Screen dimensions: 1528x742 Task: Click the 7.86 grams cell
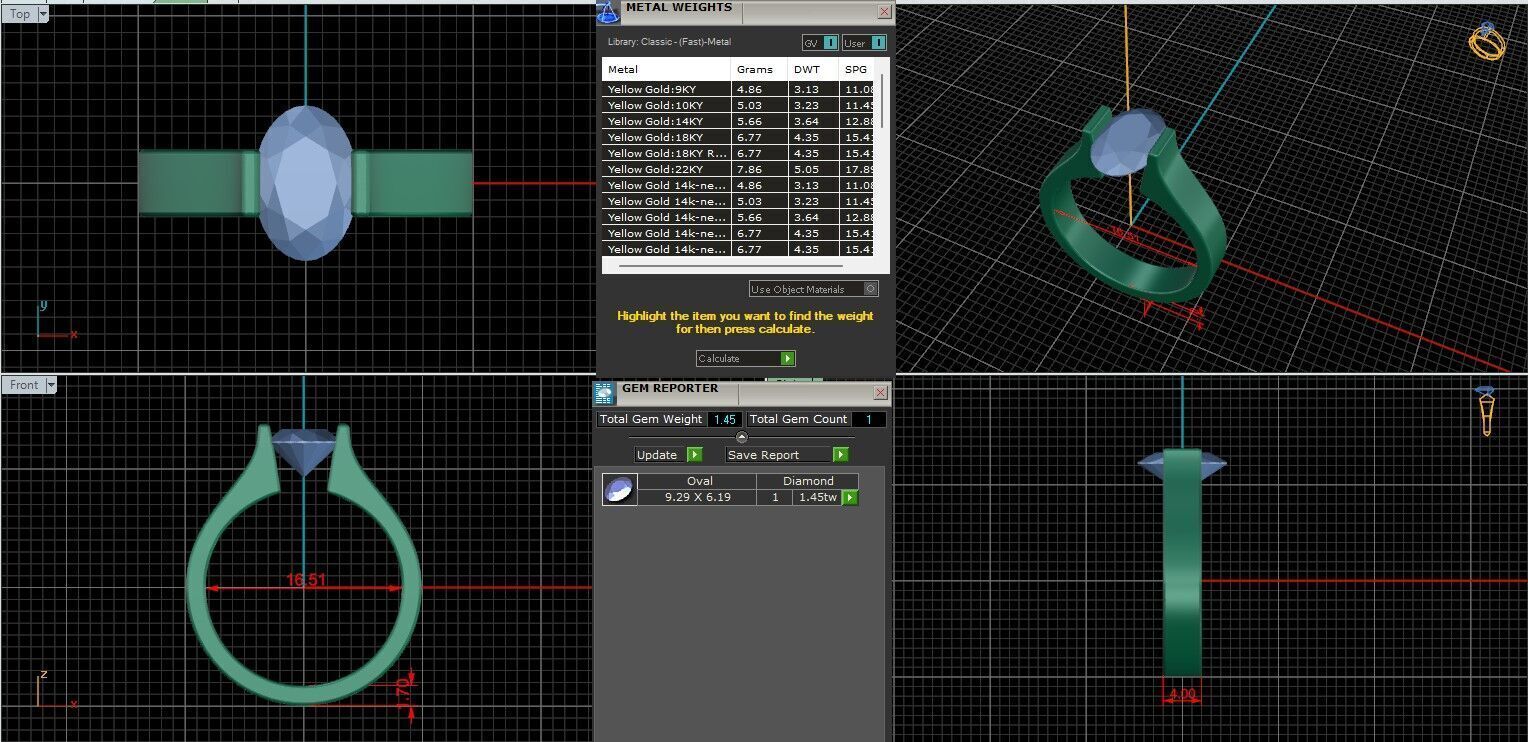point(759,169)
